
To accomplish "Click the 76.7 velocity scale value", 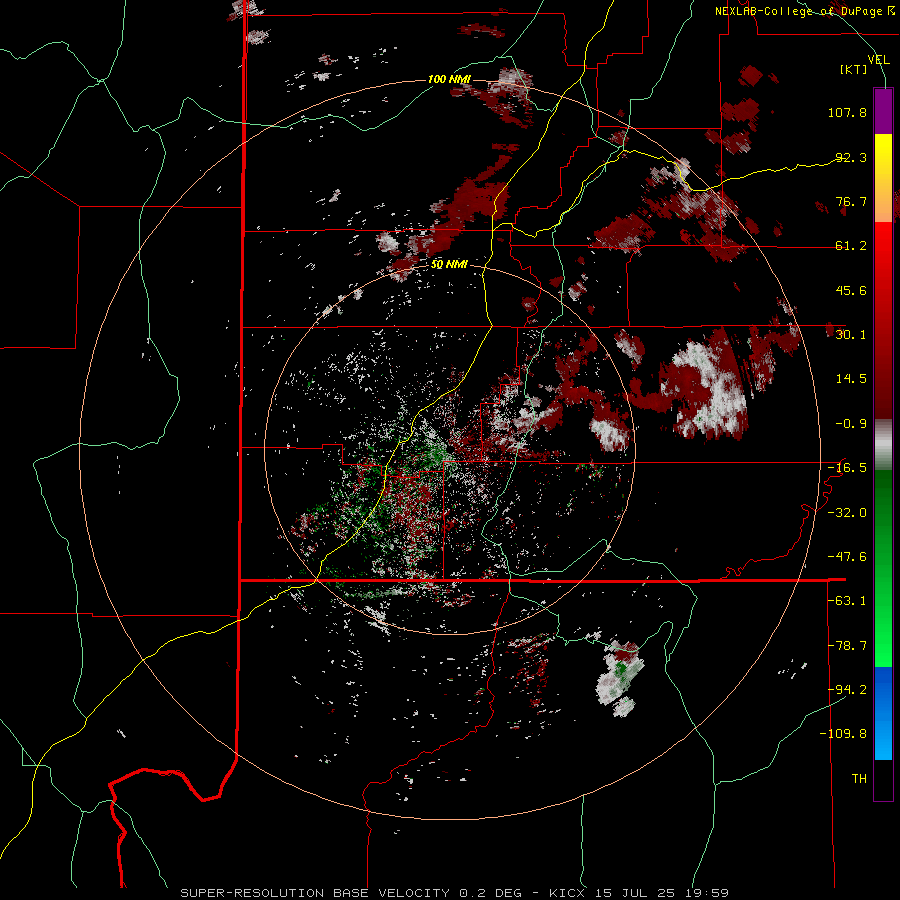I will (851, 201).
